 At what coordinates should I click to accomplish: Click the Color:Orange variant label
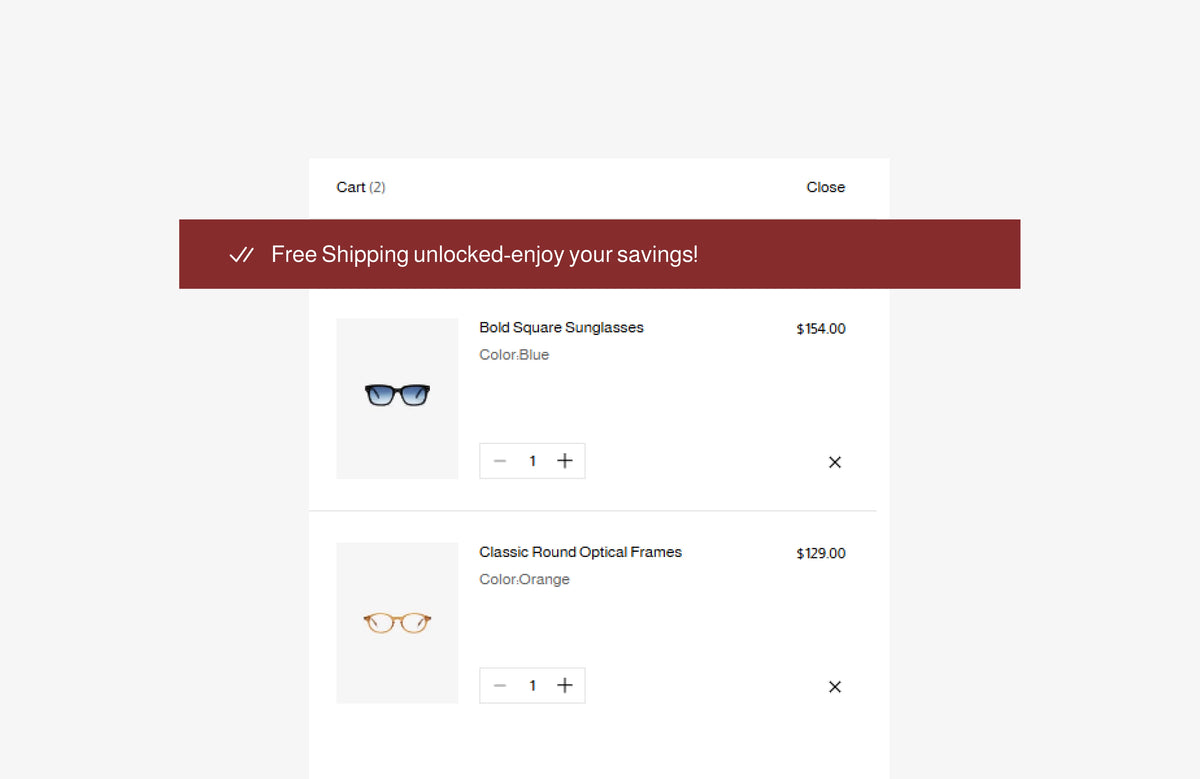(524, 580)
